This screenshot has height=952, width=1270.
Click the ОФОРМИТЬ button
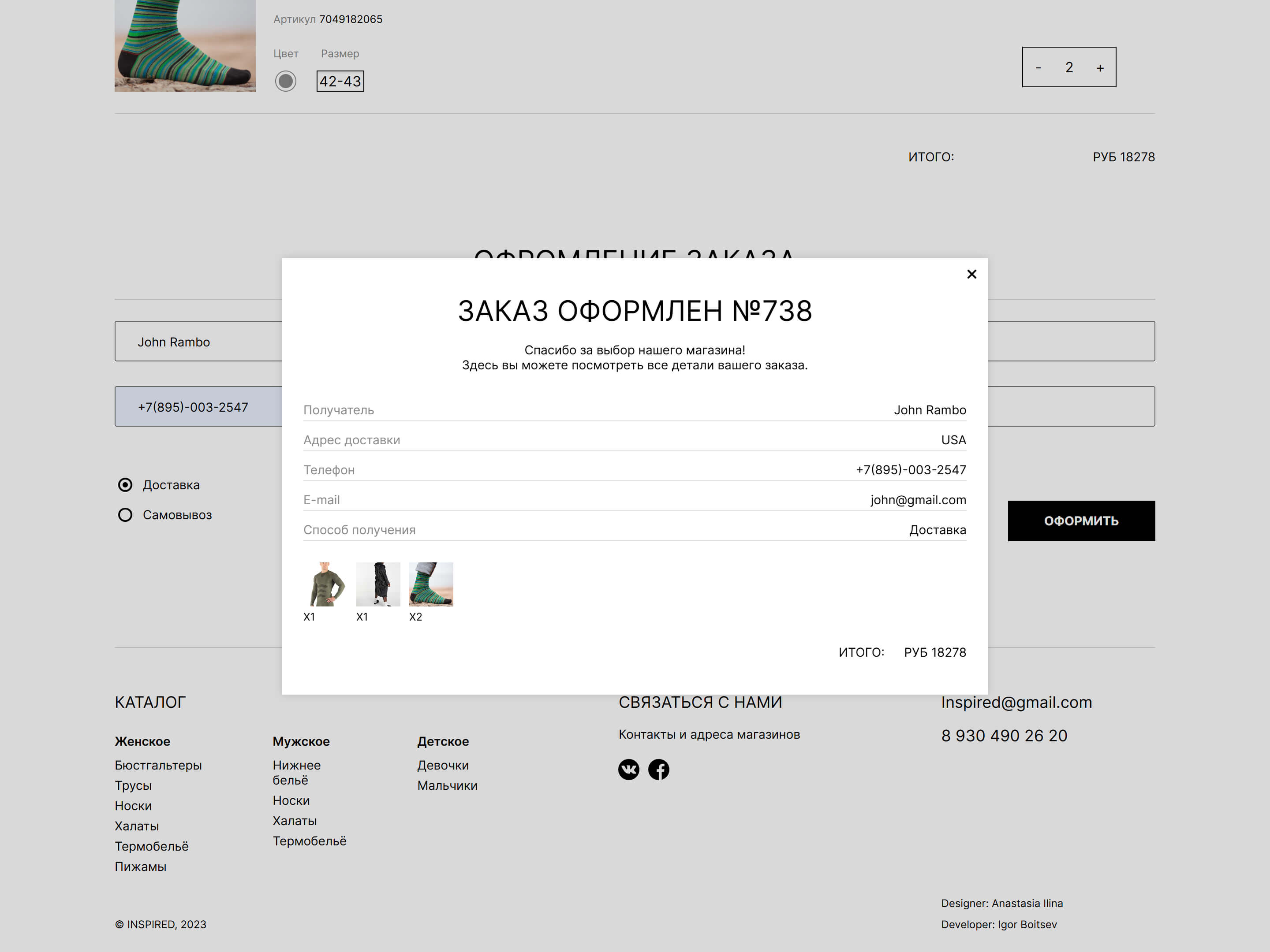click(x=1081, y=521)
